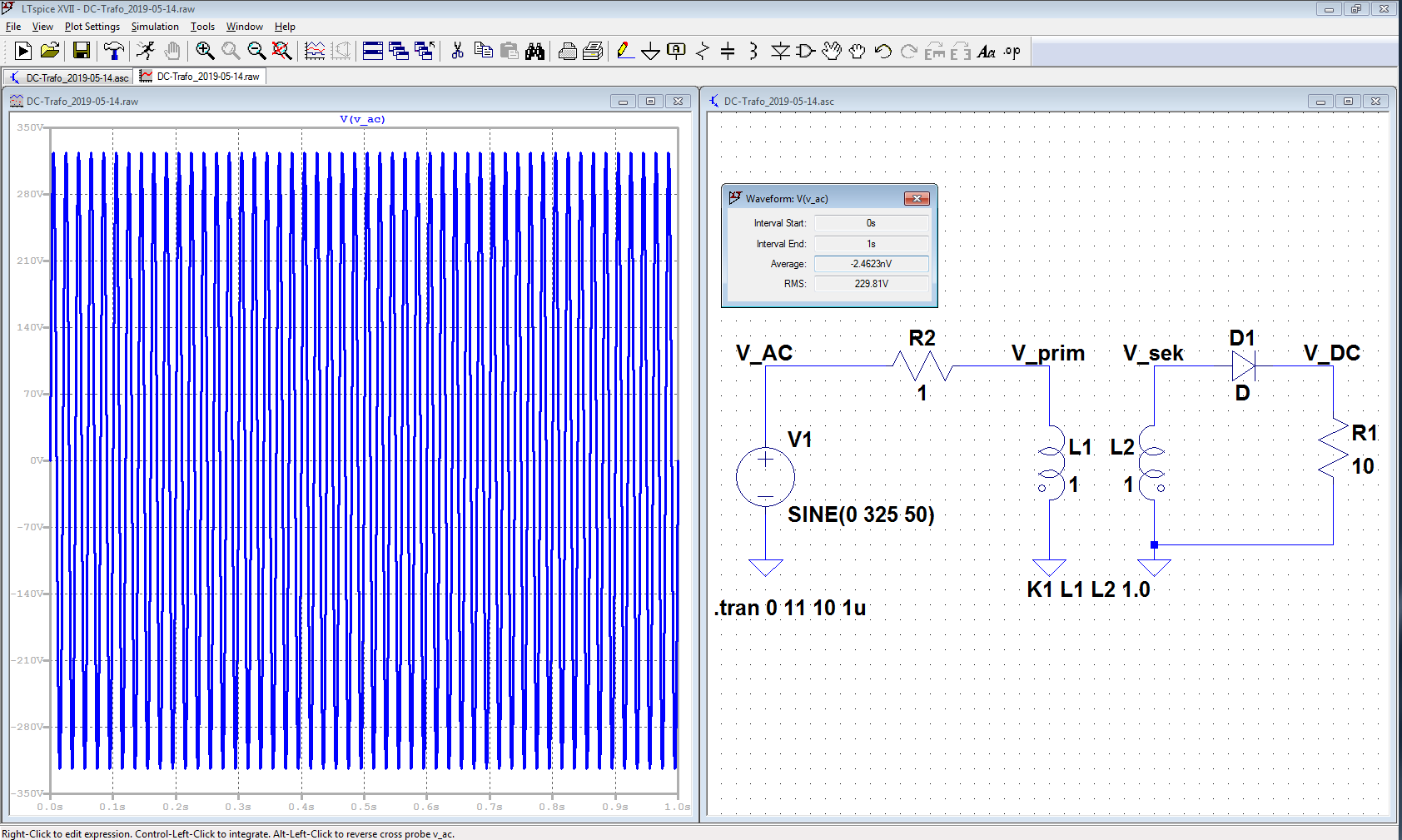Select the Text Aa tool
This screenshot has height=840, width=1402.
click(987, 52)
